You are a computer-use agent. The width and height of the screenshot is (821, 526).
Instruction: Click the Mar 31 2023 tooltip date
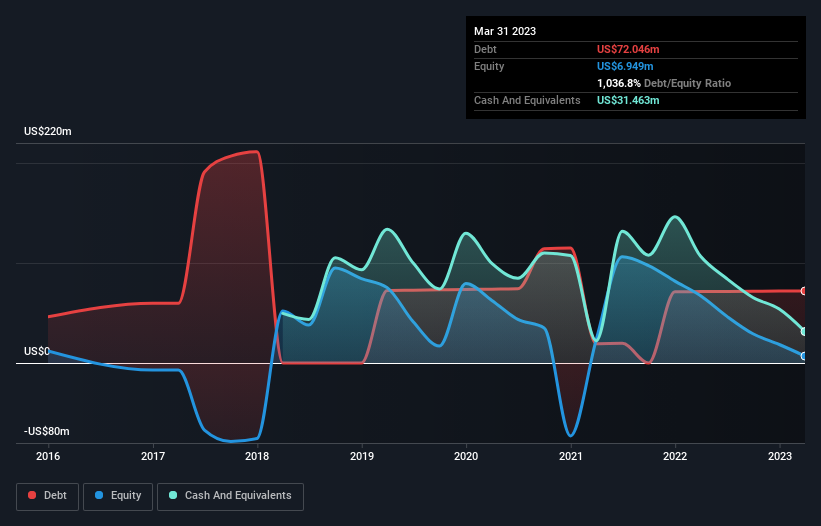point(505,31)
